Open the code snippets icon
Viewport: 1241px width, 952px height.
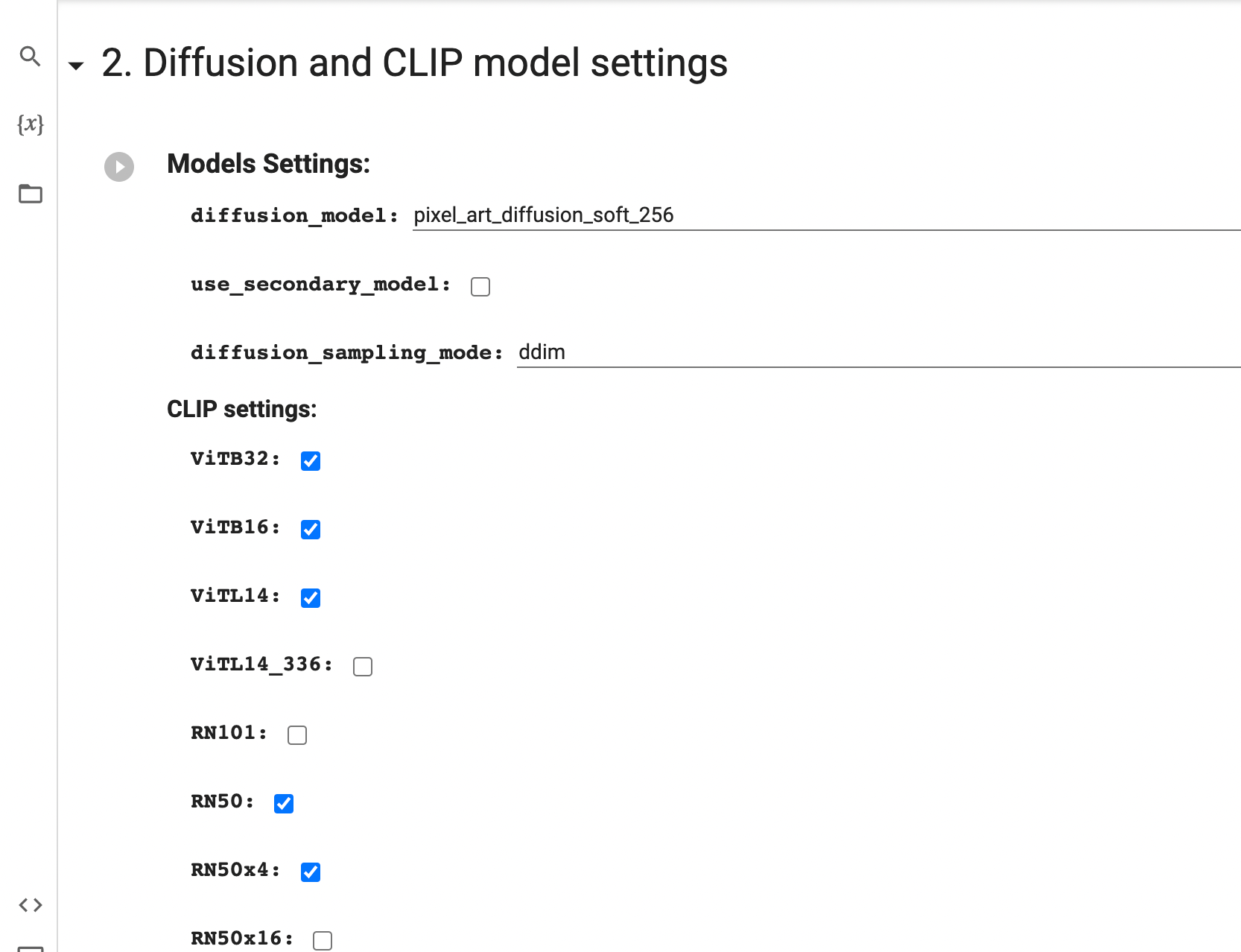(31, 905)
